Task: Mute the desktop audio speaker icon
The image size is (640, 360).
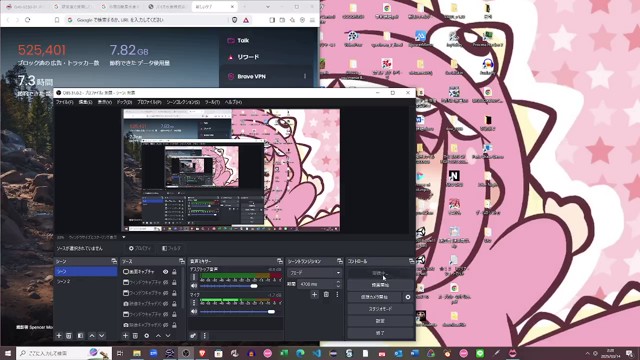Action: click(x=194, y=286)
